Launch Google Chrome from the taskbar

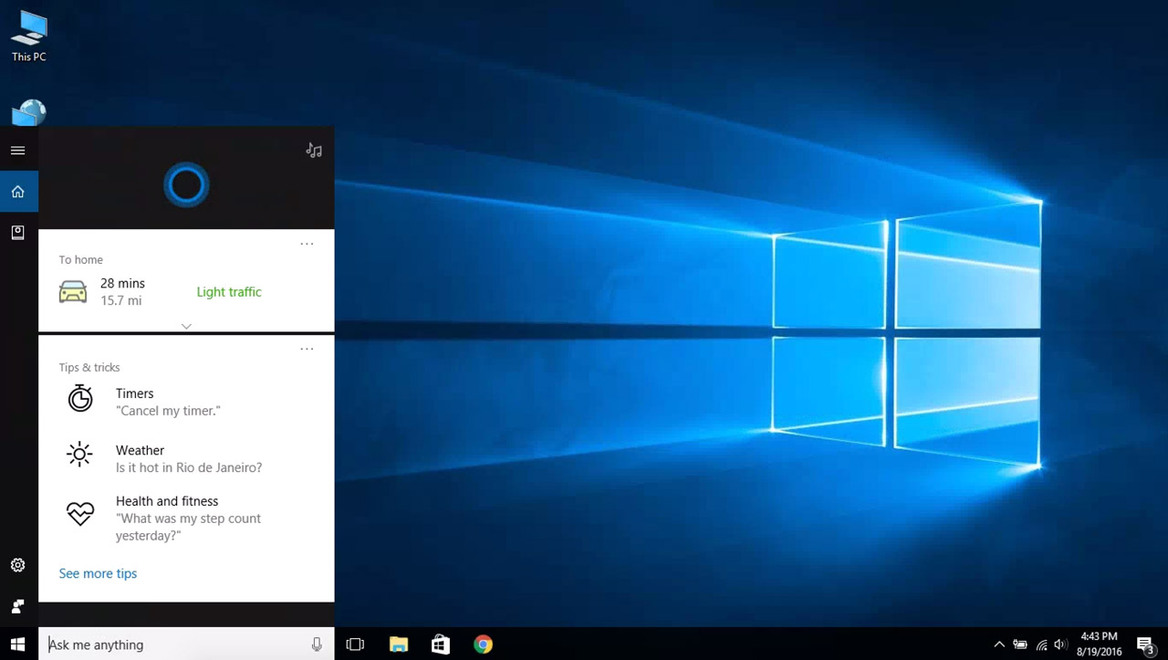pyautogui.click(x=483, y=645)
